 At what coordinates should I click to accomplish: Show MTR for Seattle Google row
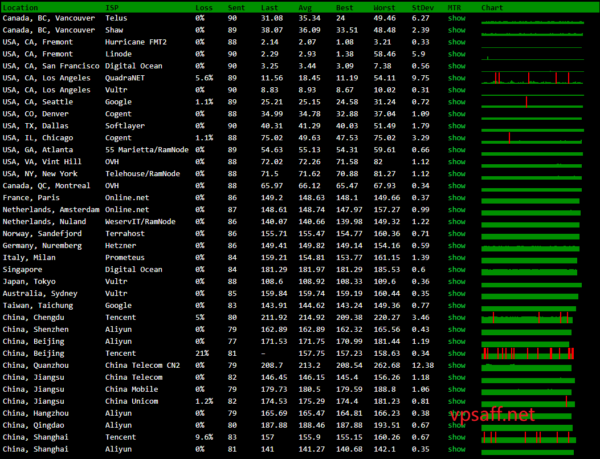[457, 102]
